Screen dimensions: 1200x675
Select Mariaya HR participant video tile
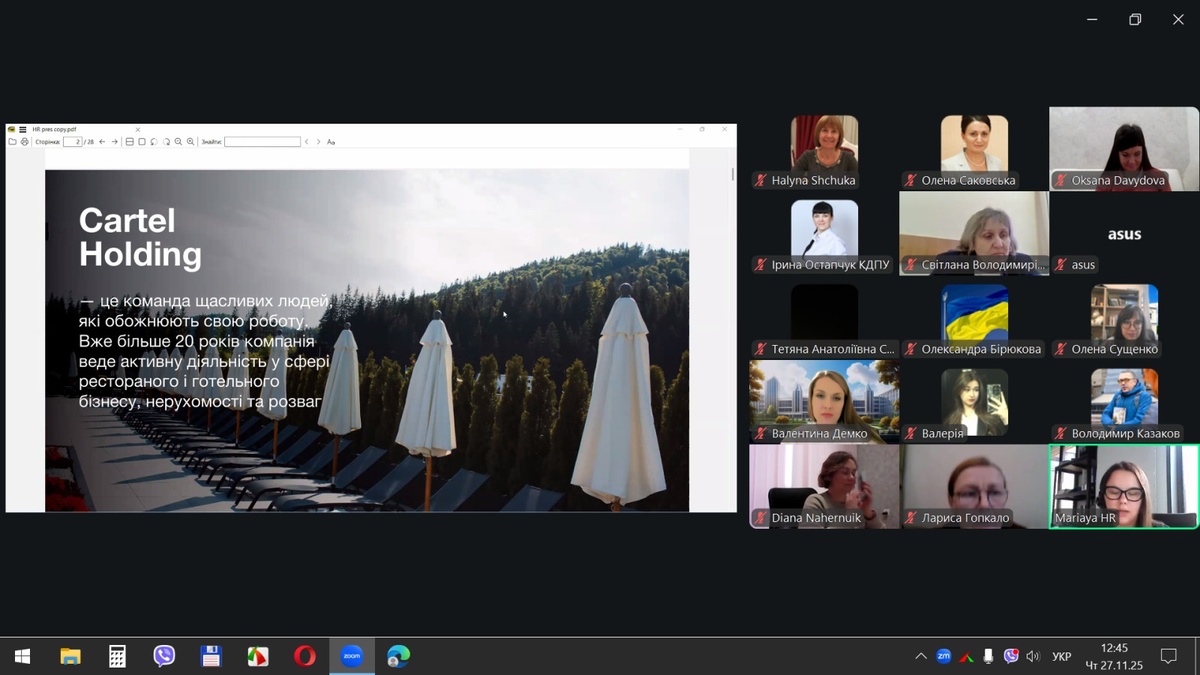click(1124, 486)
